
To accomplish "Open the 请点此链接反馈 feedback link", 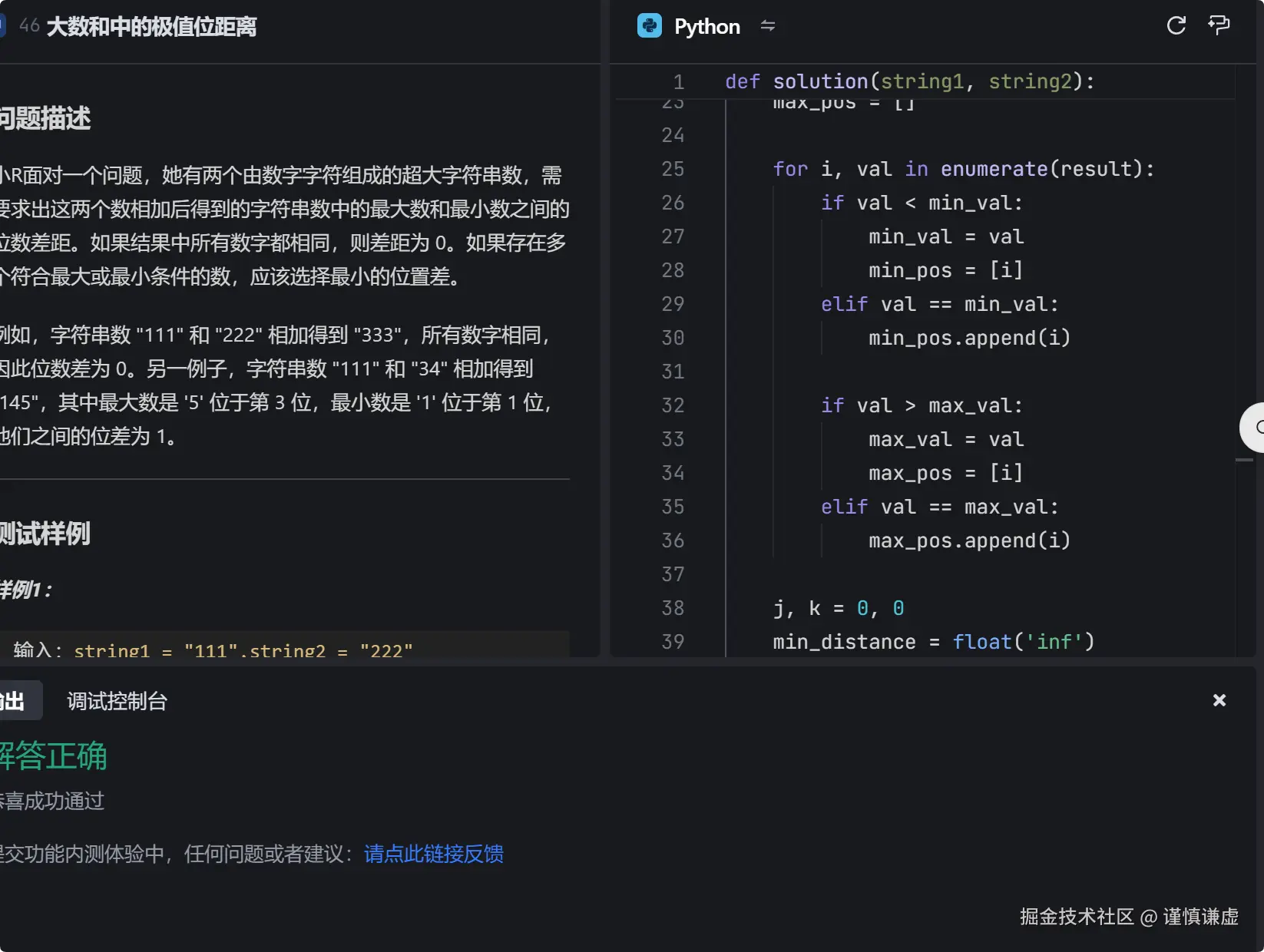I will 433,854.
